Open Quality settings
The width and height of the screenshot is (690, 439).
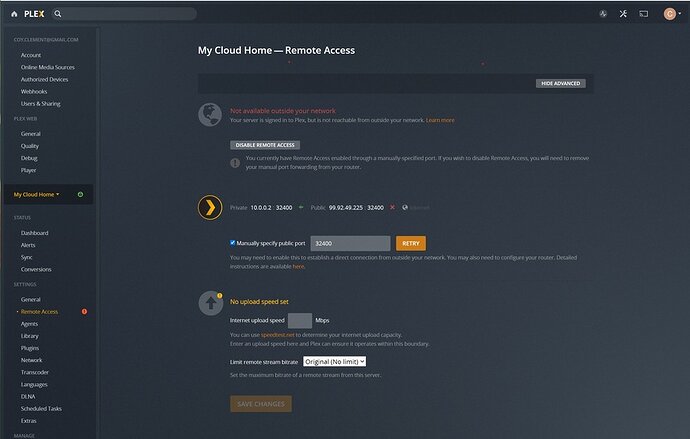tap(30, 146)
